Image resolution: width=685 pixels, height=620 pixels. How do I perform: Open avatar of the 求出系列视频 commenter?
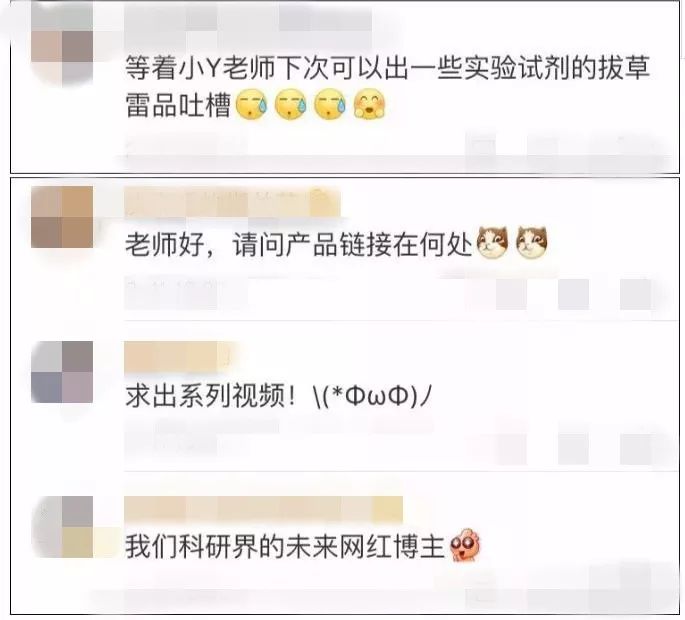[x=62, y=372]
